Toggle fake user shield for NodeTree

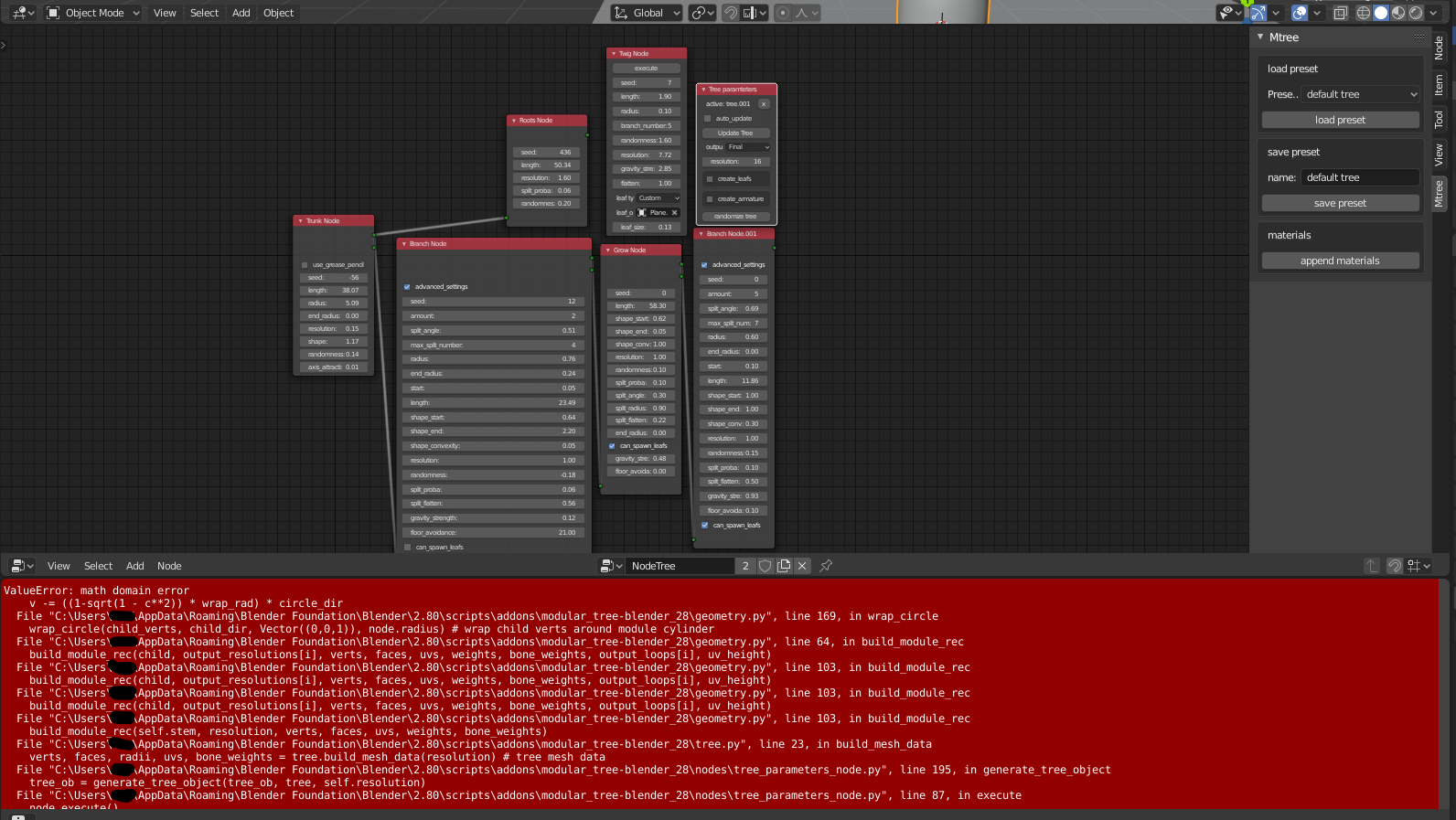tap(765, 566)
